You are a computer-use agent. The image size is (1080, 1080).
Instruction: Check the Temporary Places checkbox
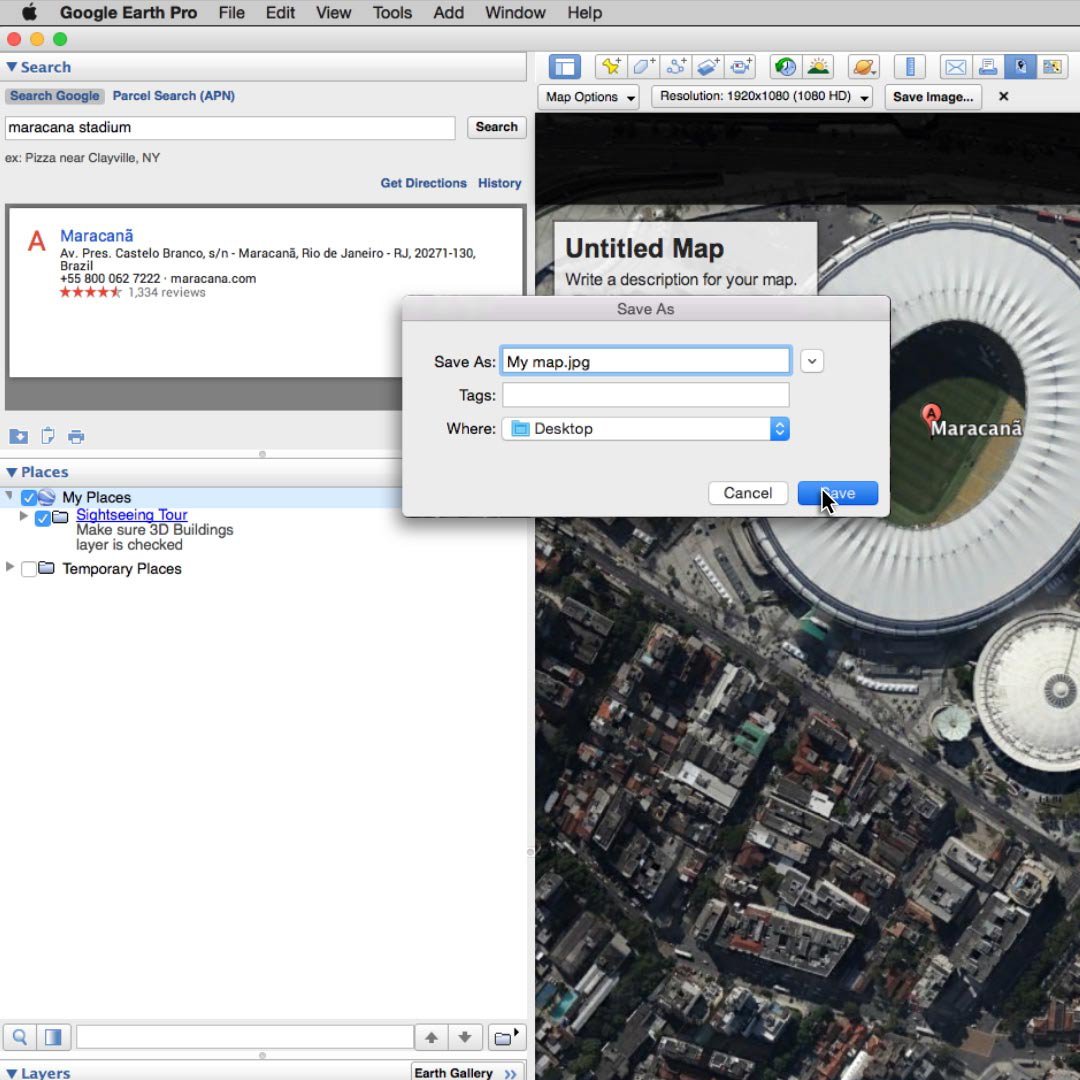pyautogui.click(x=28, y=569)
